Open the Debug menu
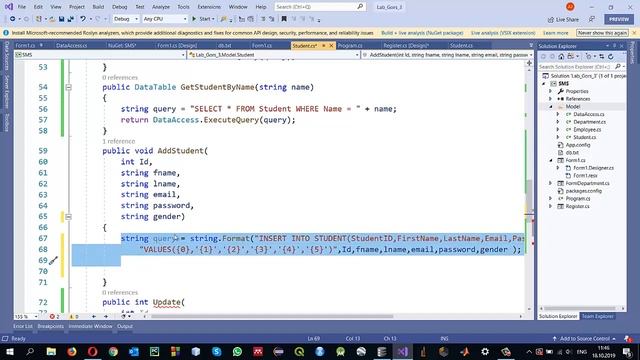 (x=119, y=7)
